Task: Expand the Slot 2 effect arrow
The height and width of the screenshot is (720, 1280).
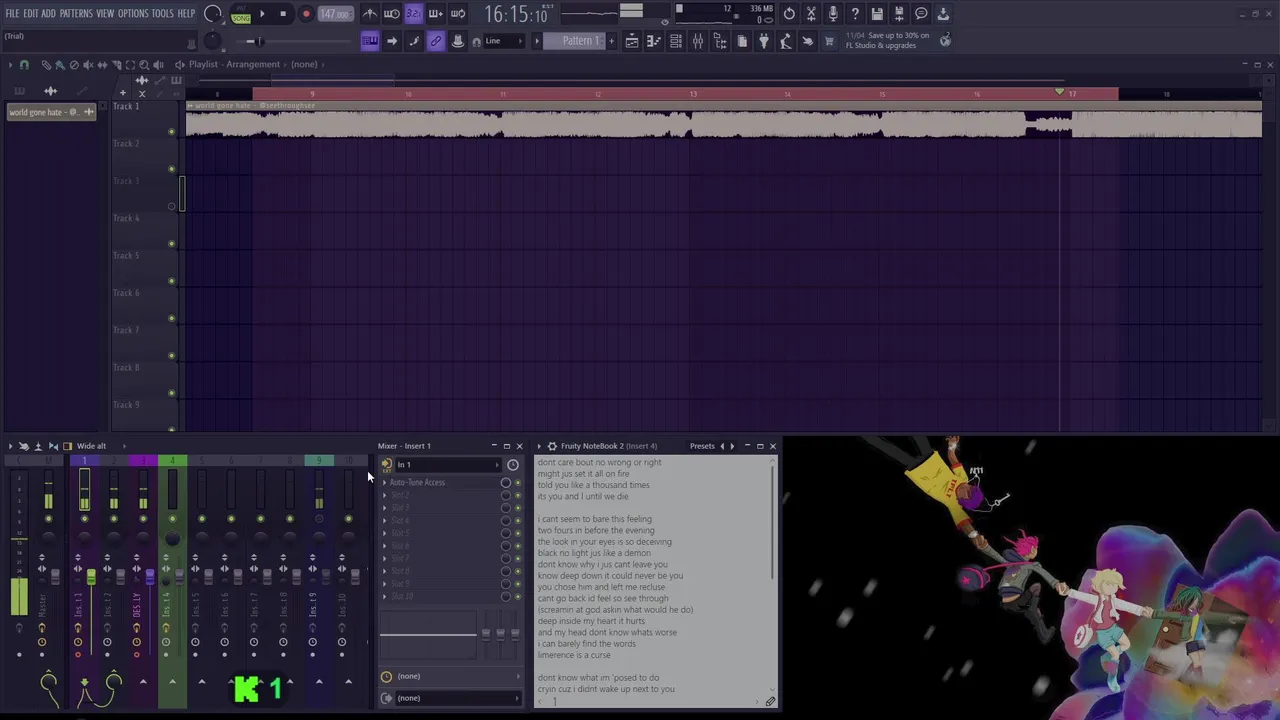Action: pyautogui.click(x=384, y=496)
